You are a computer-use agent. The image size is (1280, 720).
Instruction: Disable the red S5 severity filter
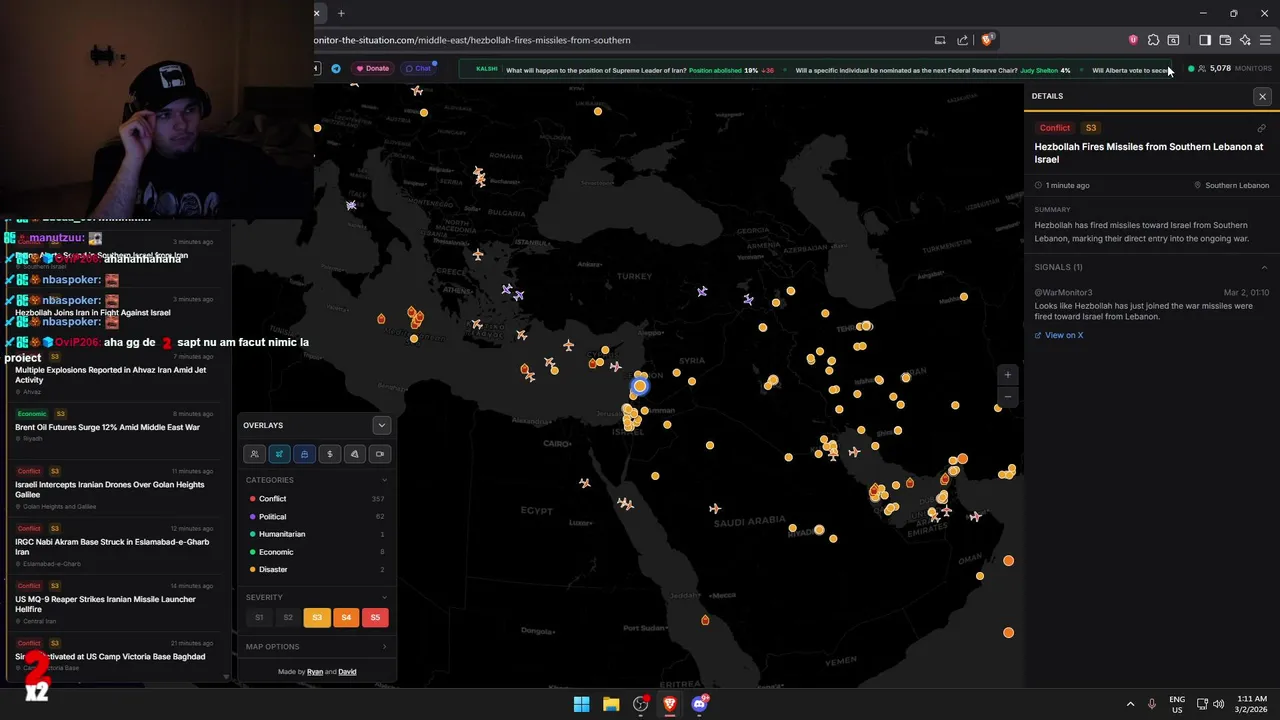click(x=375, y=618)
